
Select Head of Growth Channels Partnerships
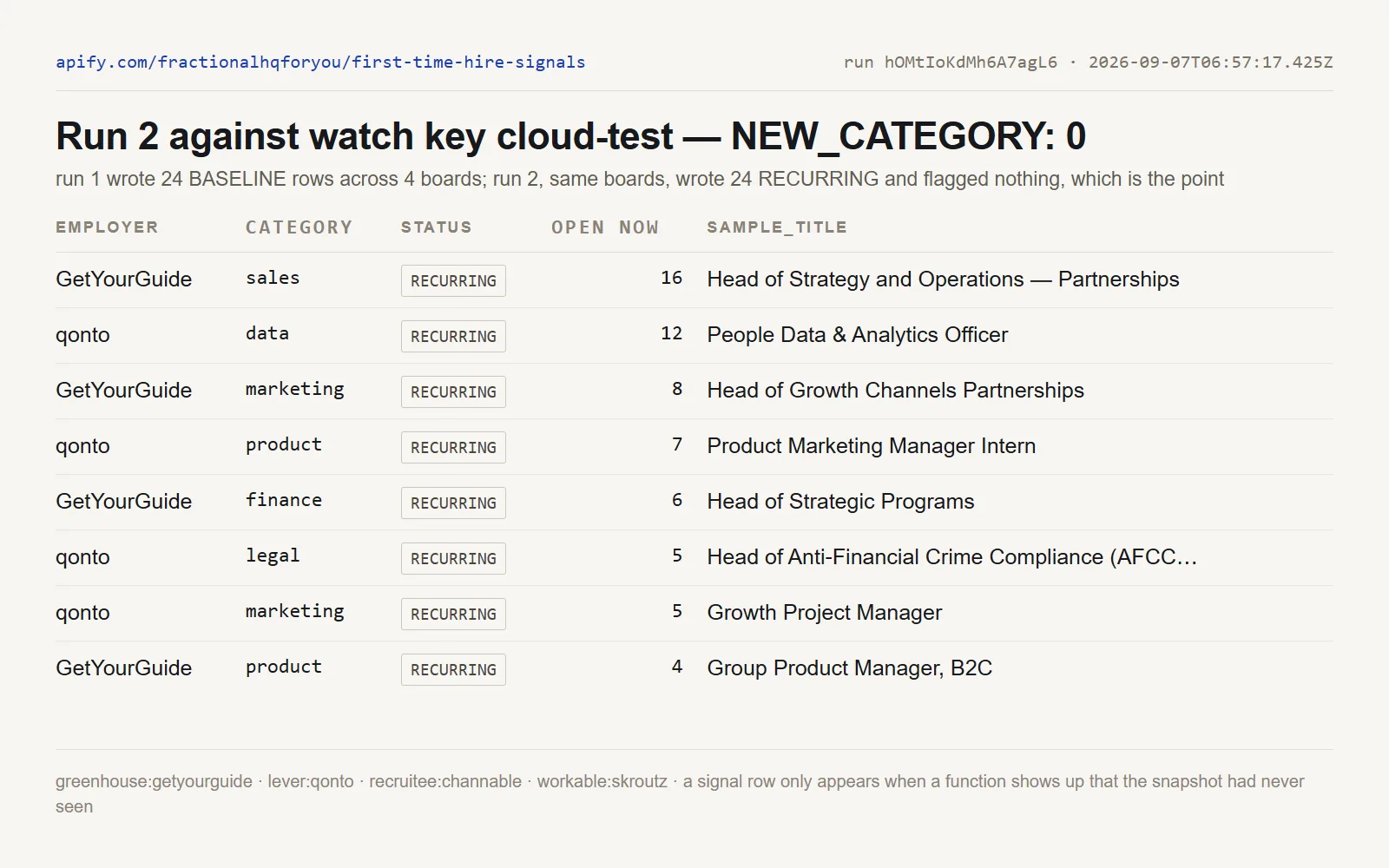[x=895, y=391]
